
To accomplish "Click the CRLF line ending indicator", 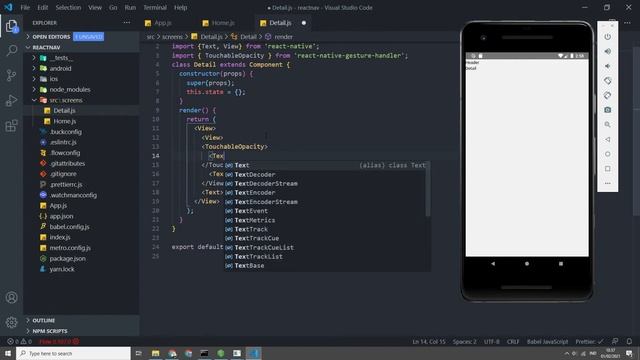I will (x=513, y=341).
